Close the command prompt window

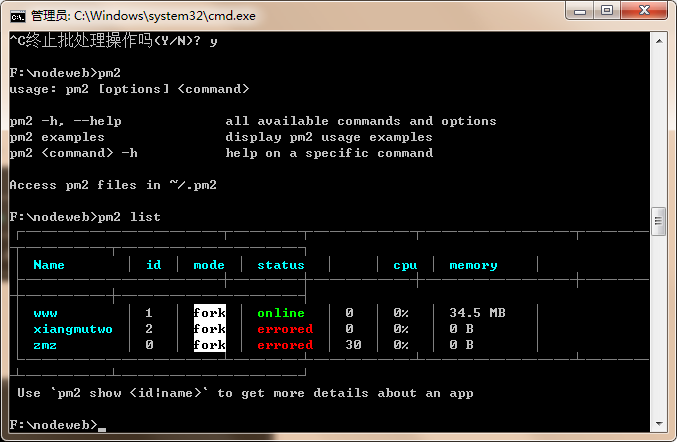(x=643, y=10)
